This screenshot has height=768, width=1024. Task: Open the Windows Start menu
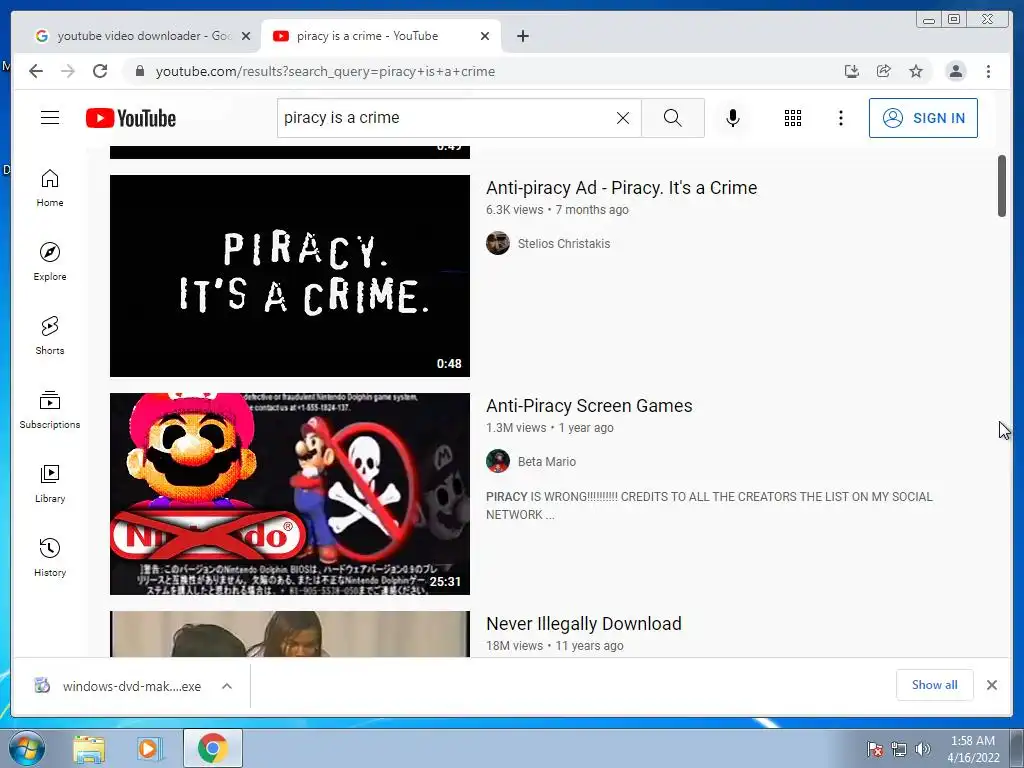27,748
